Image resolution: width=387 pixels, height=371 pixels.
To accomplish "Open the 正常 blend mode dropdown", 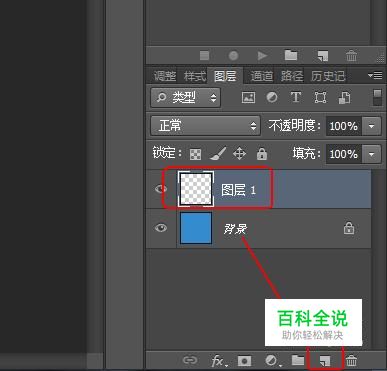I will pyautogui.click(x=205, y=126).
